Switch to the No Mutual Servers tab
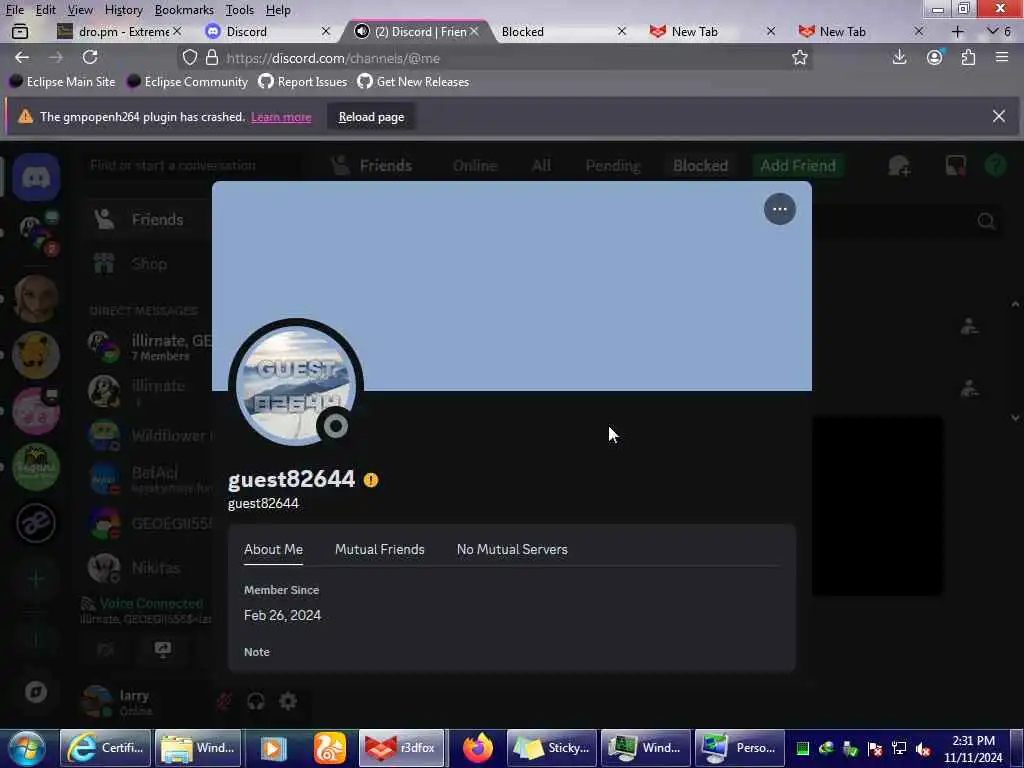The image size is (1024, 768). [512, 549]
